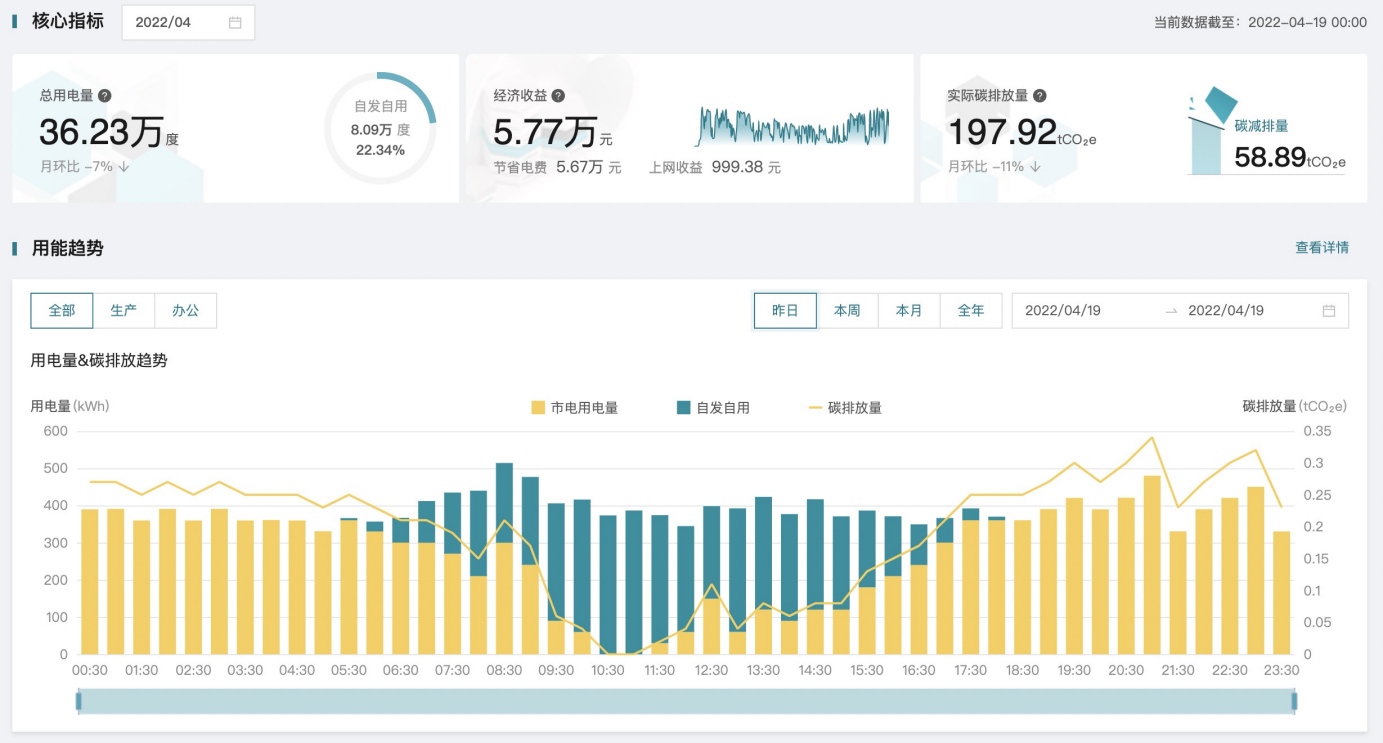Switch to the 生产 tab
This screenshot has height=743, width=1383.
124,311
